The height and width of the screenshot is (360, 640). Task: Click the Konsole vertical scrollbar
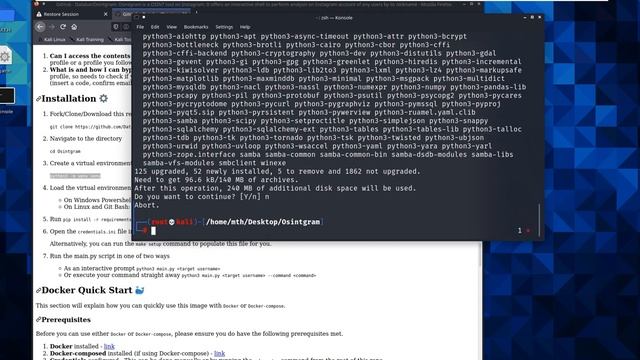tap(540, 220)
